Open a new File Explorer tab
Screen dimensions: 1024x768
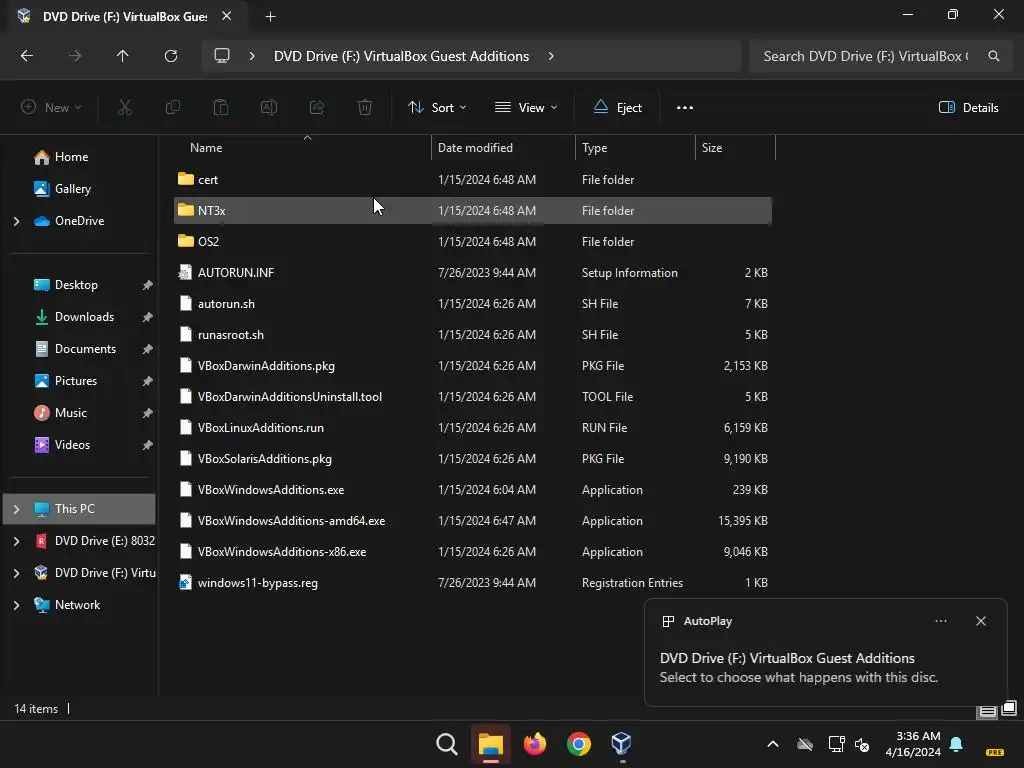pos(270,16)
